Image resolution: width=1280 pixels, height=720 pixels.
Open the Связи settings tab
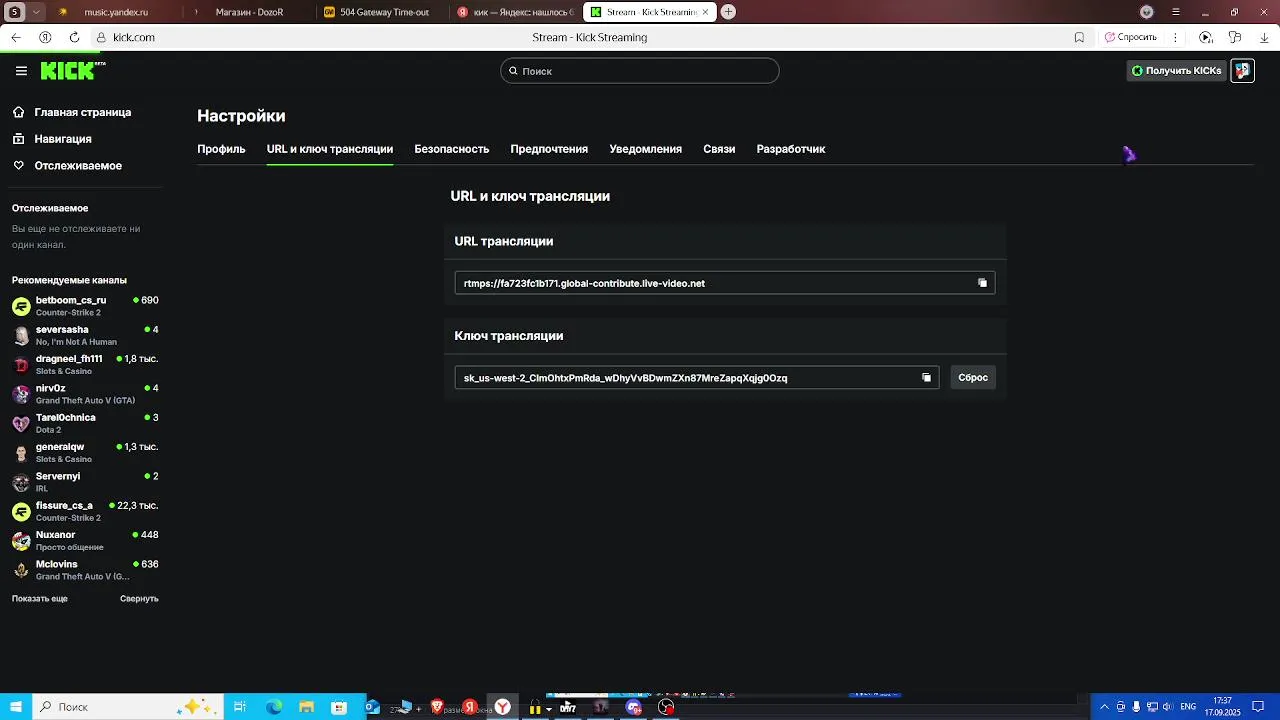pos(719,149)
